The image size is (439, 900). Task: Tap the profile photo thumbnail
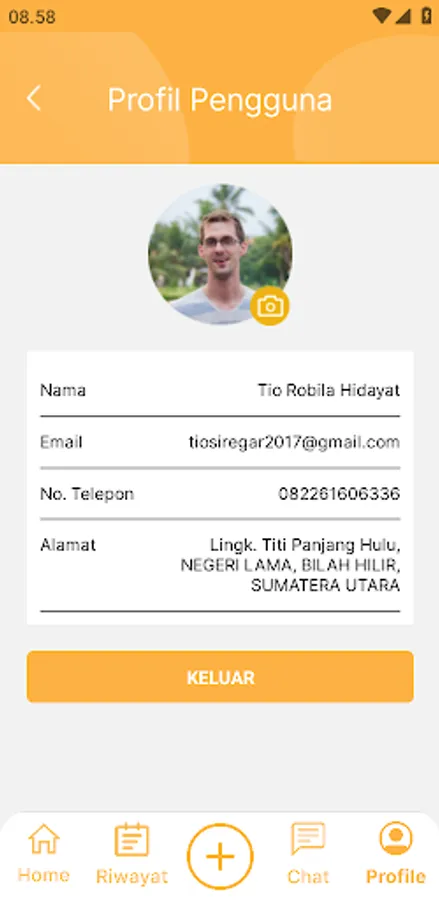coord(220,254)
